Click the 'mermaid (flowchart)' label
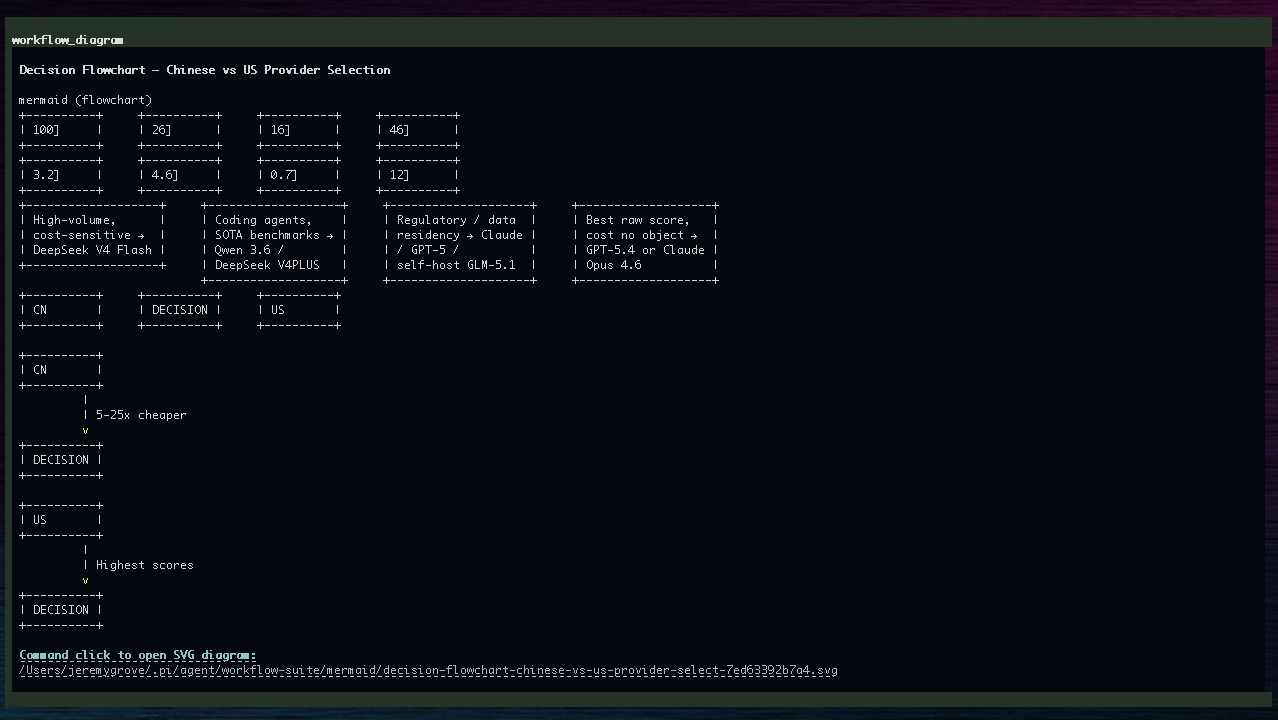 (x=86, y=100)
